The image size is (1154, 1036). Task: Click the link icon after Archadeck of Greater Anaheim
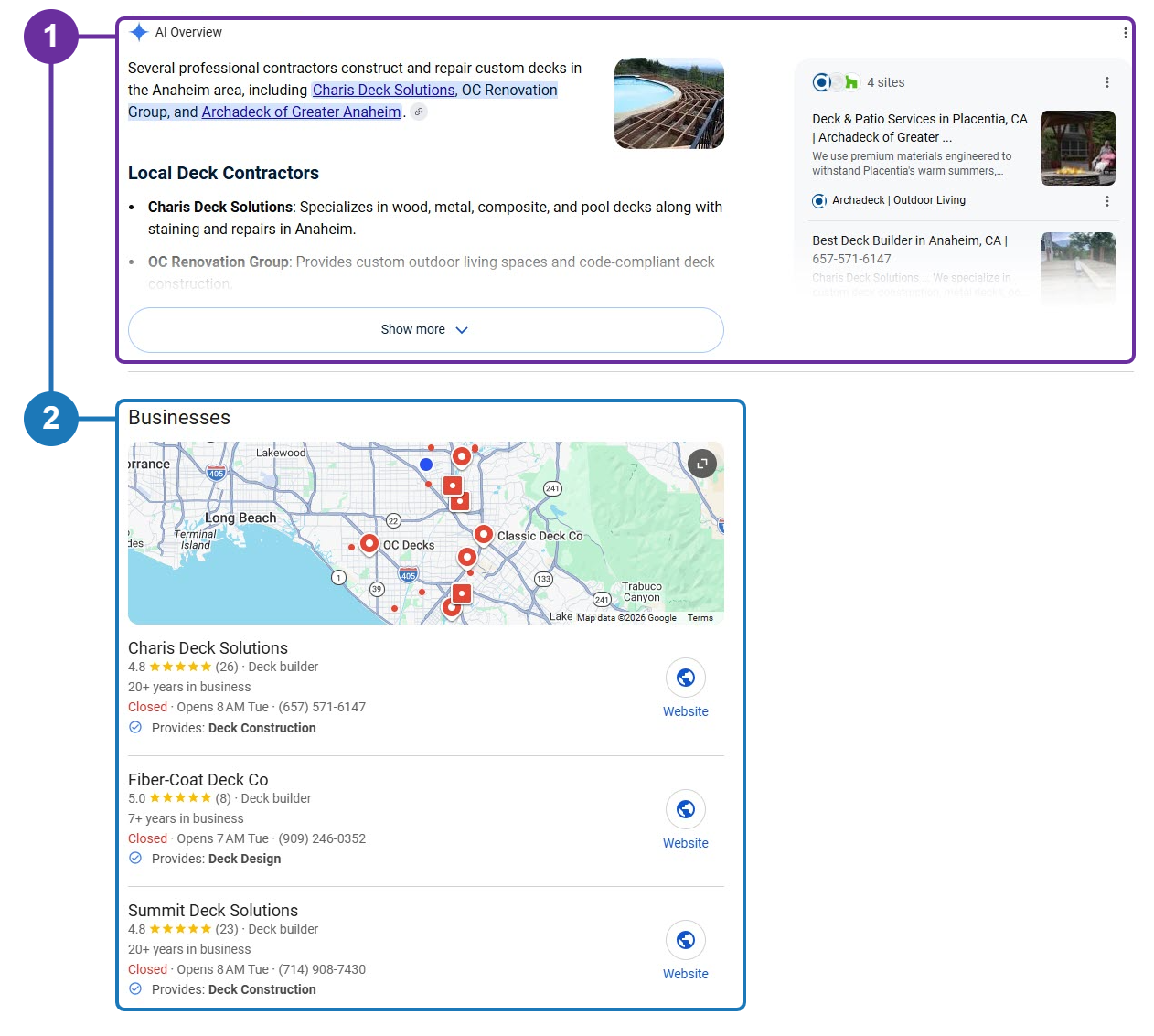click(419, 112)
